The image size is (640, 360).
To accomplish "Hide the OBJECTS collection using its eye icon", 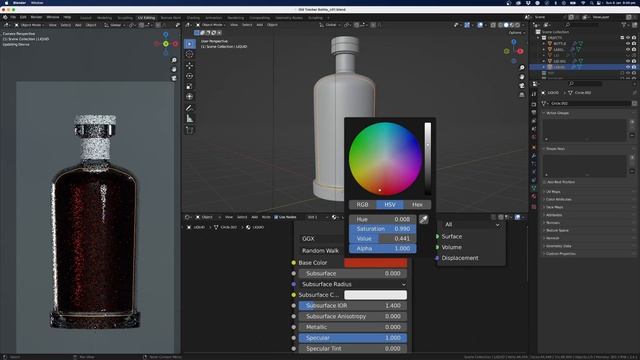I will click(628, 38).
